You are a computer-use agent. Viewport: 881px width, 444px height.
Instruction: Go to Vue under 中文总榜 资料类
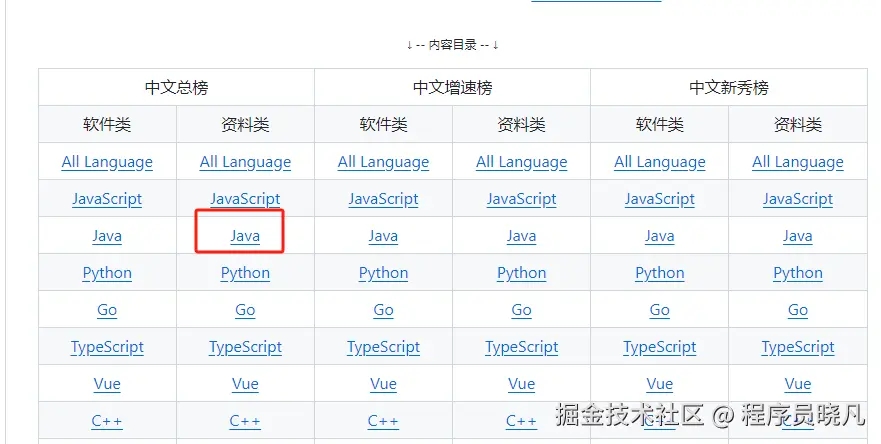click(245, 384)
